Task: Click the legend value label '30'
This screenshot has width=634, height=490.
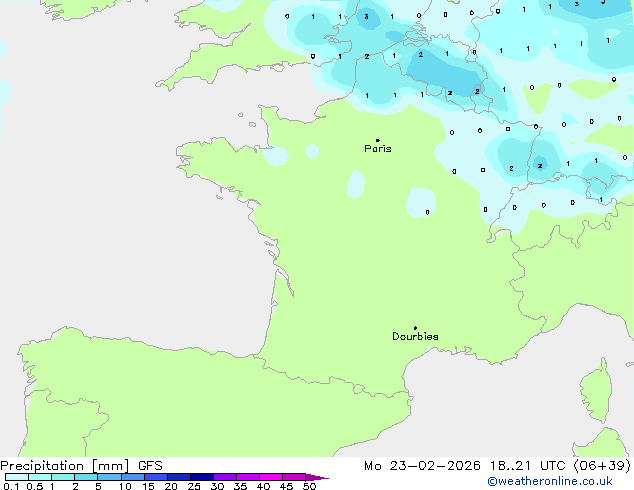Action: tap(217, 486)
